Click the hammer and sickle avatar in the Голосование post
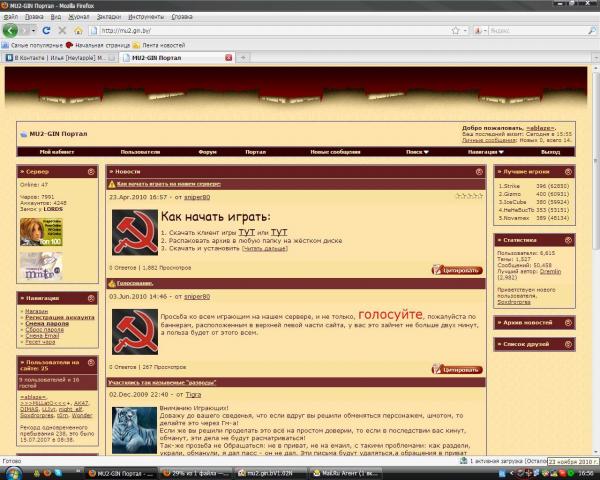Screen dimensions: 600x480 [135, 331]
